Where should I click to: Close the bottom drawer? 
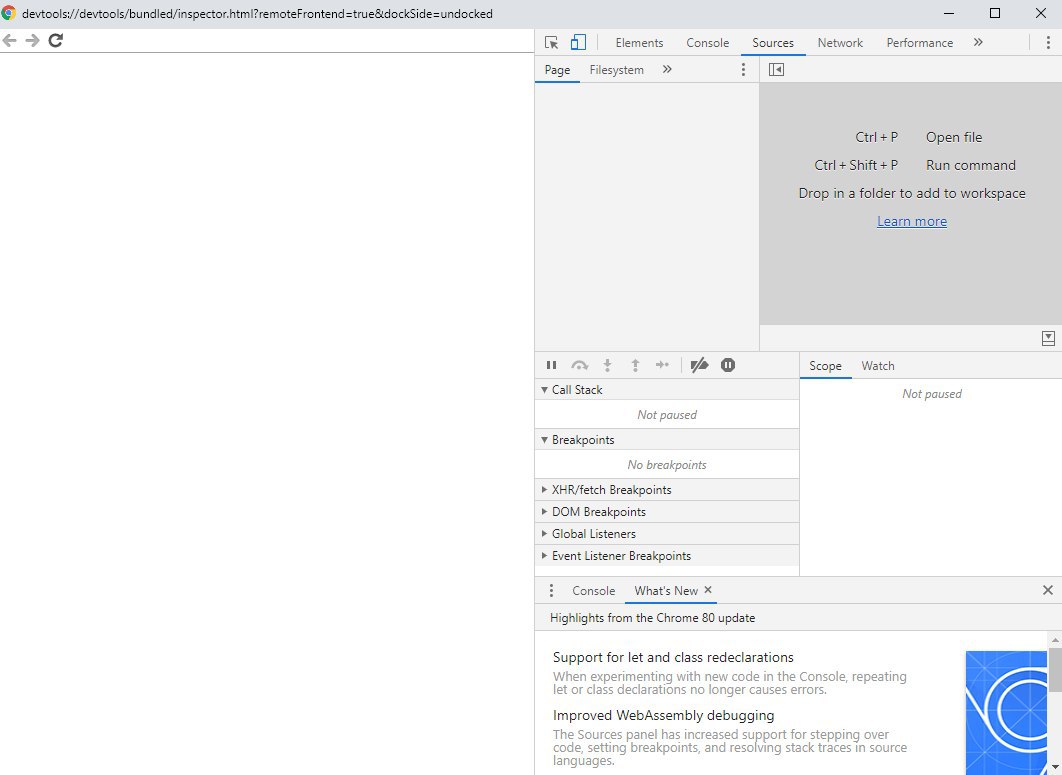pos(1048,590)
